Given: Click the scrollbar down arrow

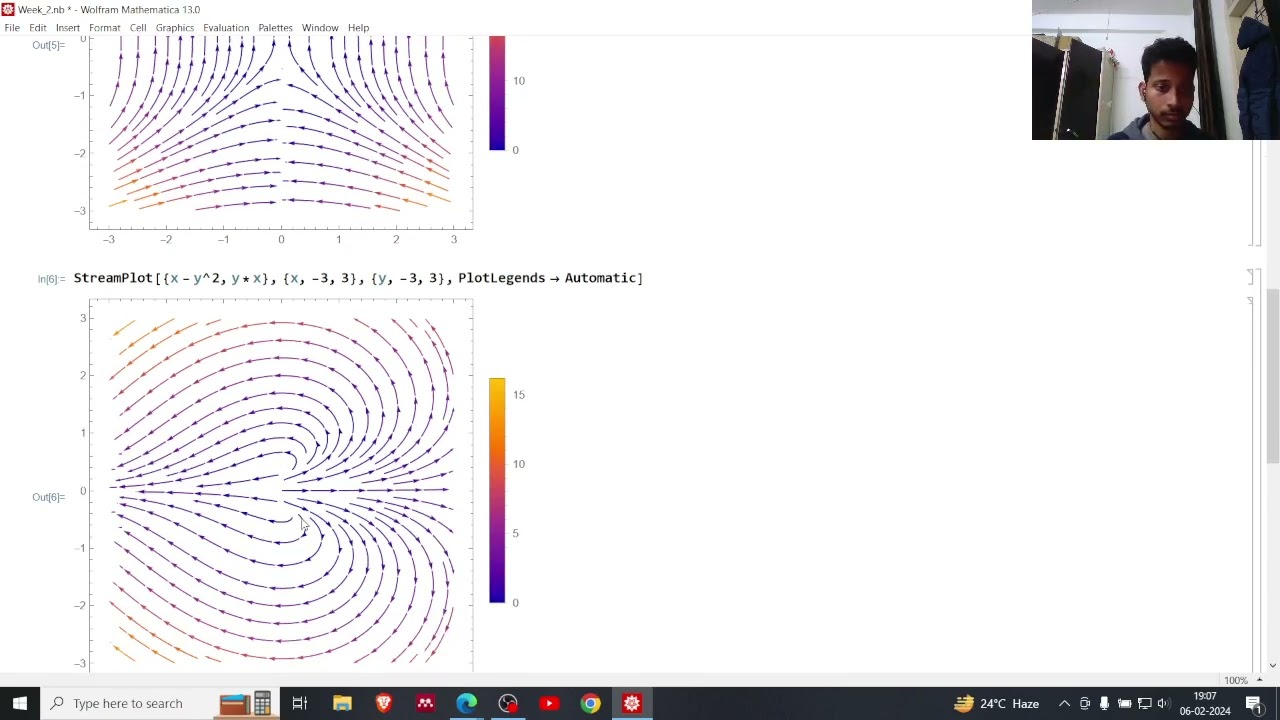Looking at the screenshot, I should tap(1272, 665).
